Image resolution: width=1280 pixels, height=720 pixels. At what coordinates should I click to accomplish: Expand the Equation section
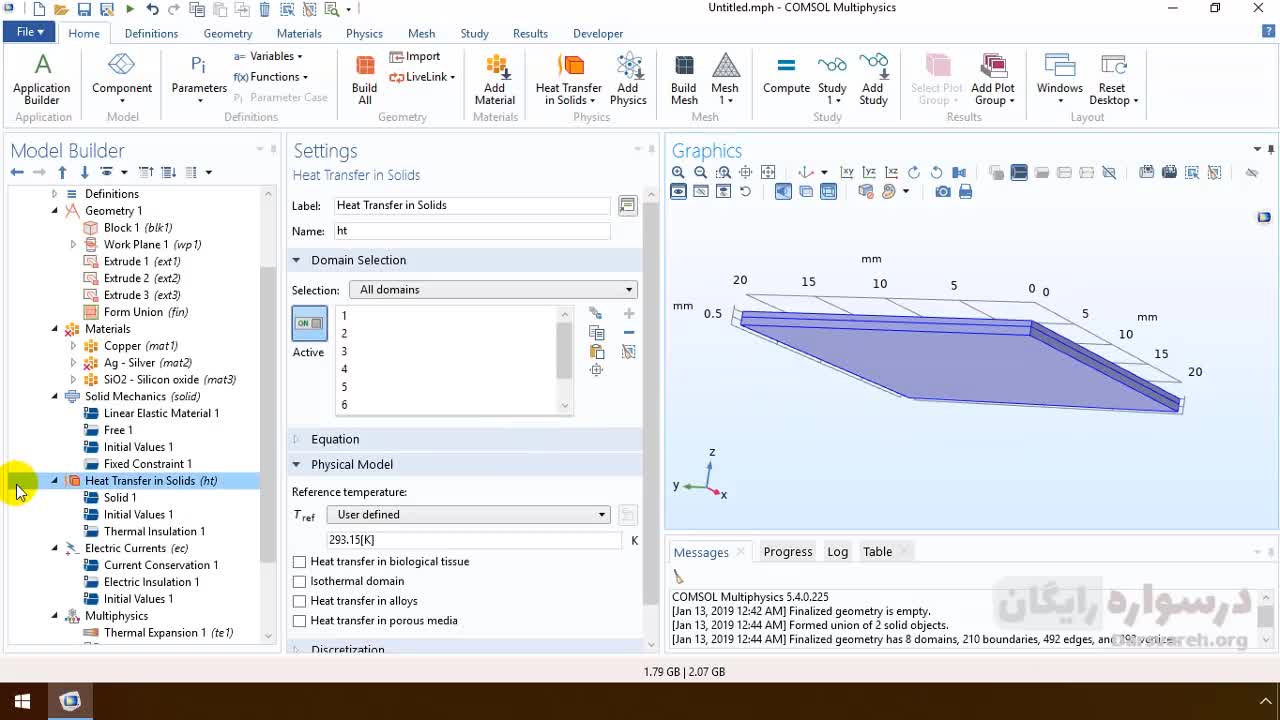coord(335,439)
